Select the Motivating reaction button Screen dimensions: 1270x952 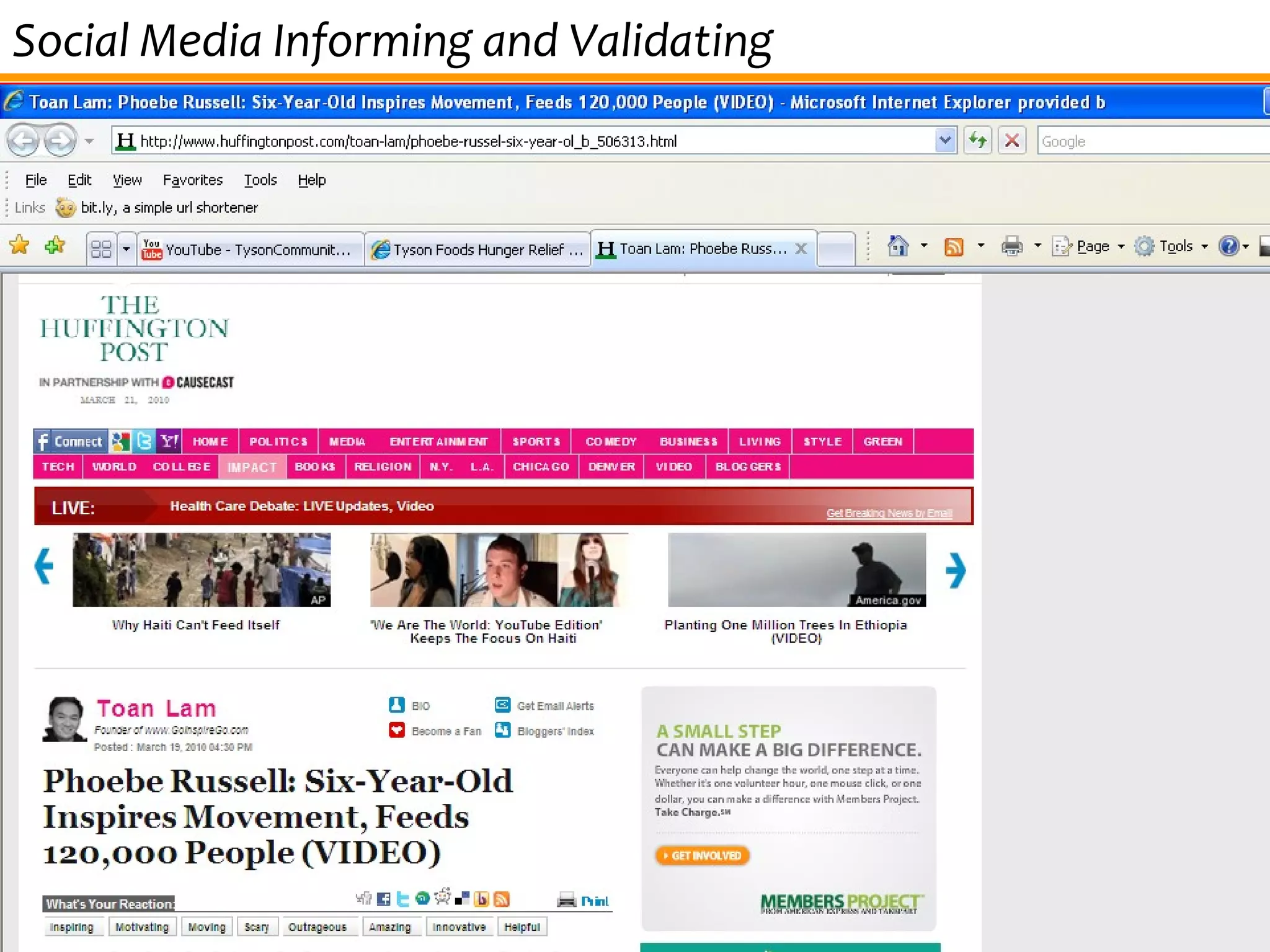pos(142,927)
